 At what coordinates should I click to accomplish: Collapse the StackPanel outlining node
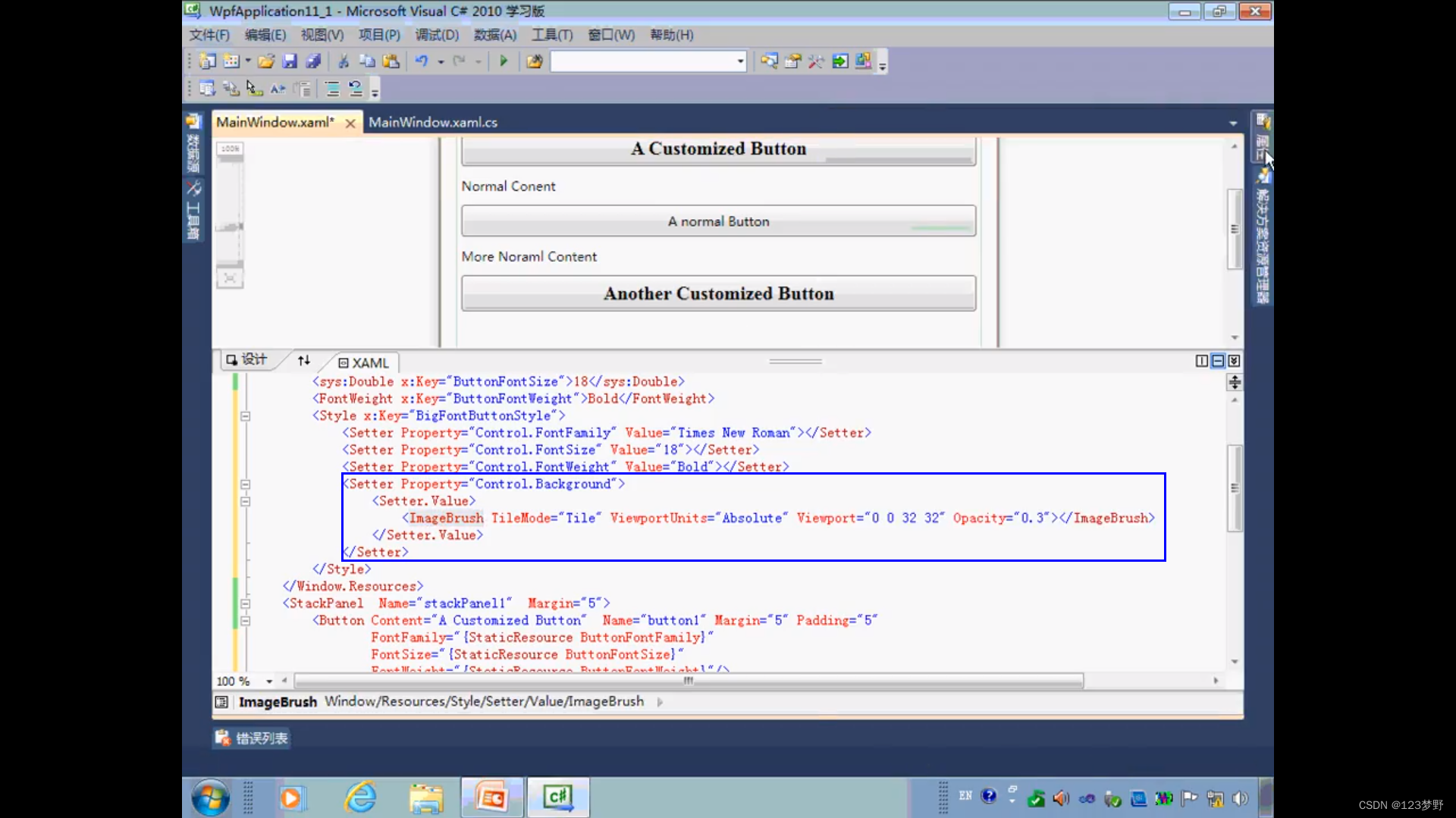(245, 603)
